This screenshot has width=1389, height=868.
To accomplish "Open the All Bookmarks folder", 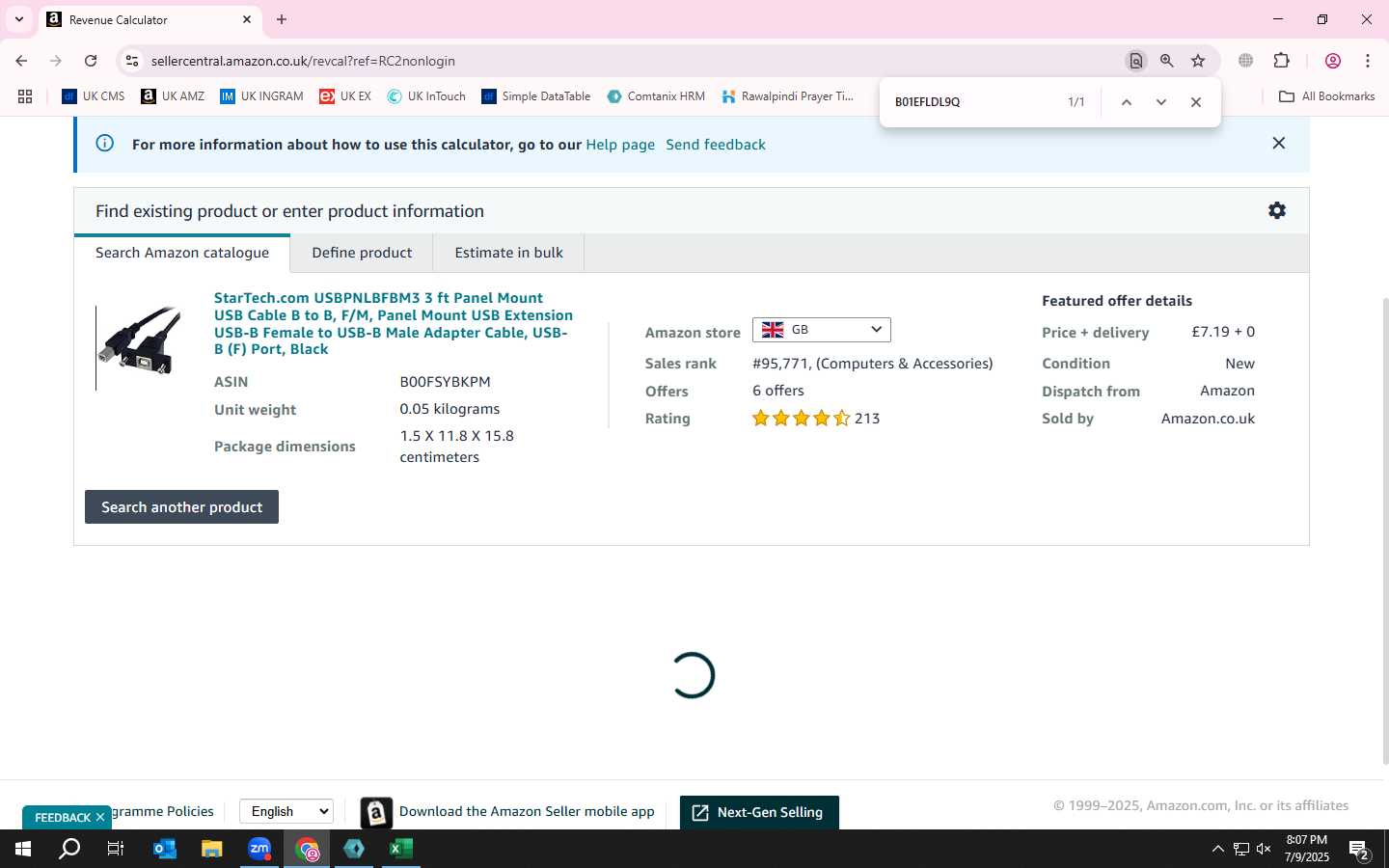I will click(x=1326, y=96).
